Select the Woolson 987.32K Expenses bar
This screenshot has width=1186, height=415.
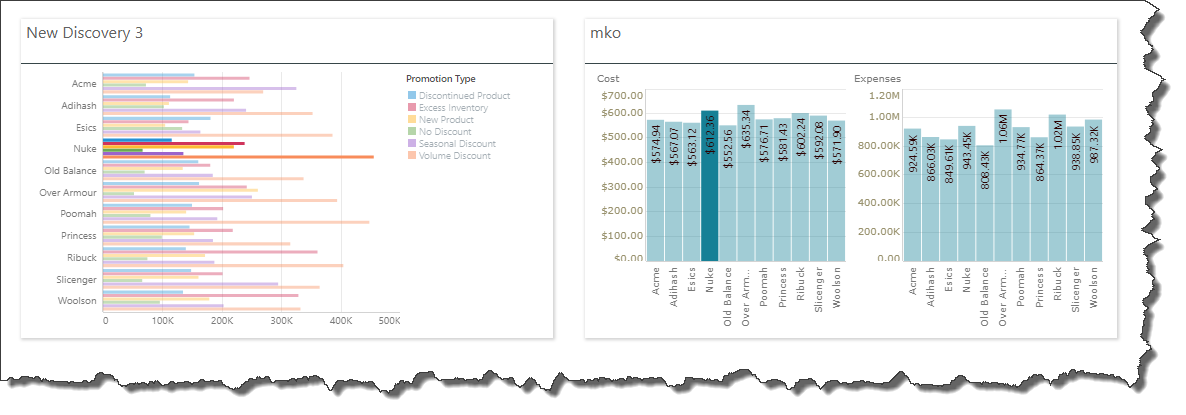(x=1094, y=190)
